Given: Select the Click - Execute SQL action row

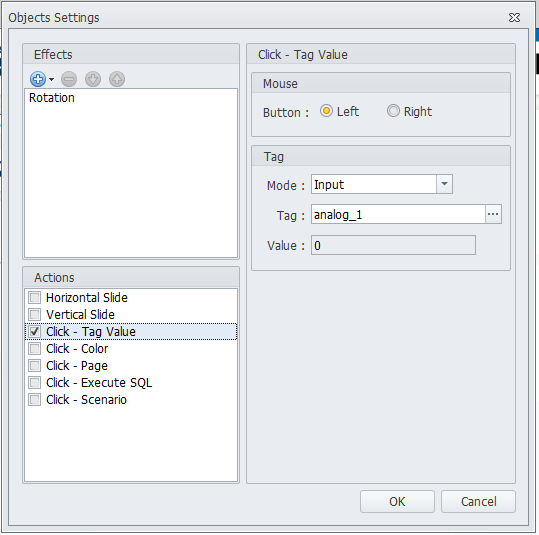Looking at the screenshot, I should point(131,383).
